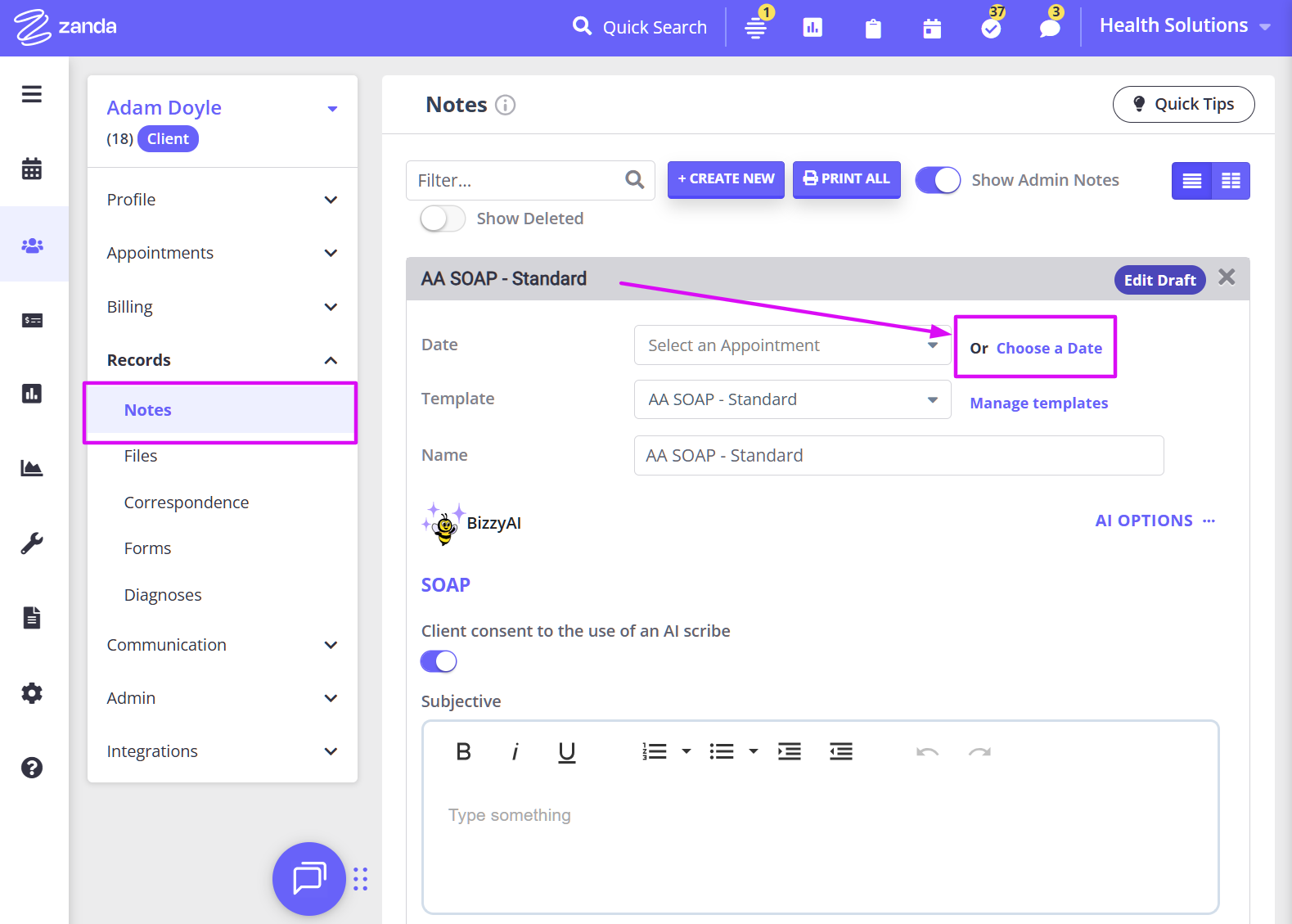
Task: Click the Create New button
Action: [726, 179]
